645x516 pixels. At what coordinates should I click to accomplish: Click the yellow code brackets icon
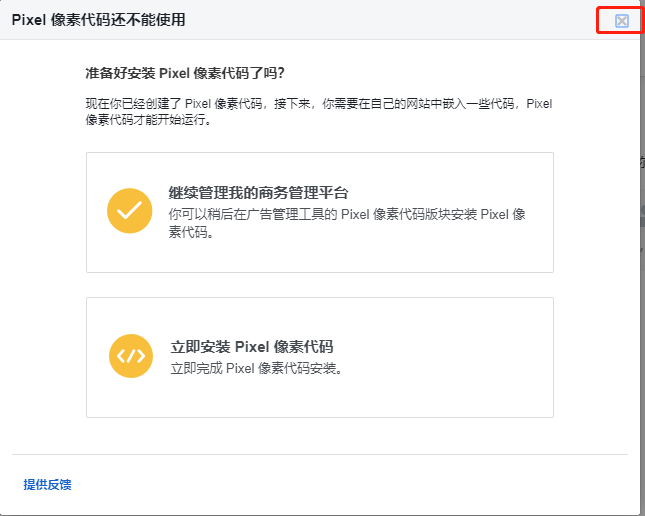pos(131,356)
